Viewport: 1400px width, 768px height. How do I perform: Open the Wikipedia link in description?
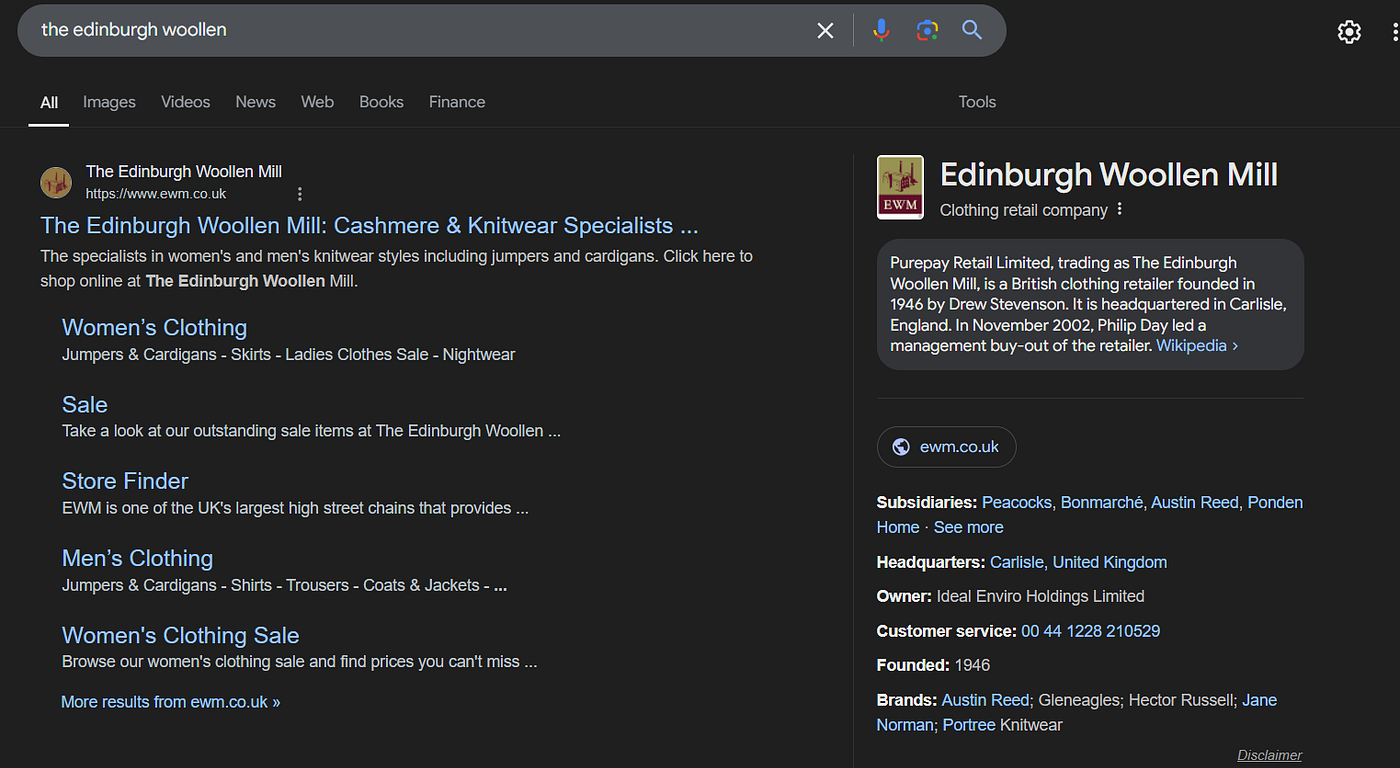pyautogui.click(x=1197, y=346)
